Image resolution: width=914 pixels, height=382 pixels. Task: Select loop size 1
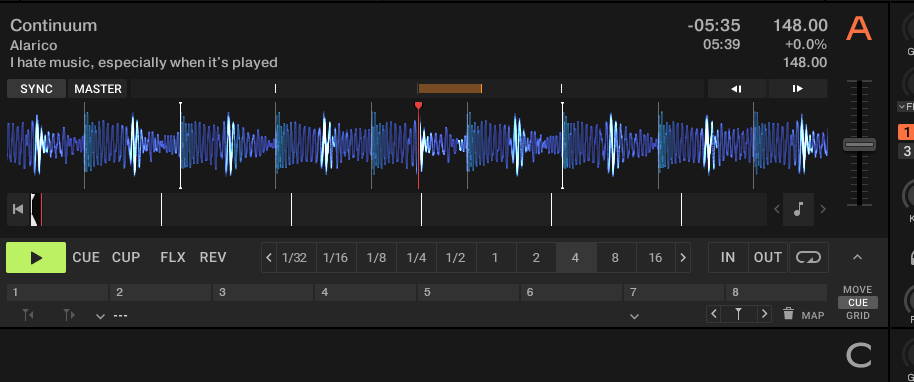tap(495, 258)
